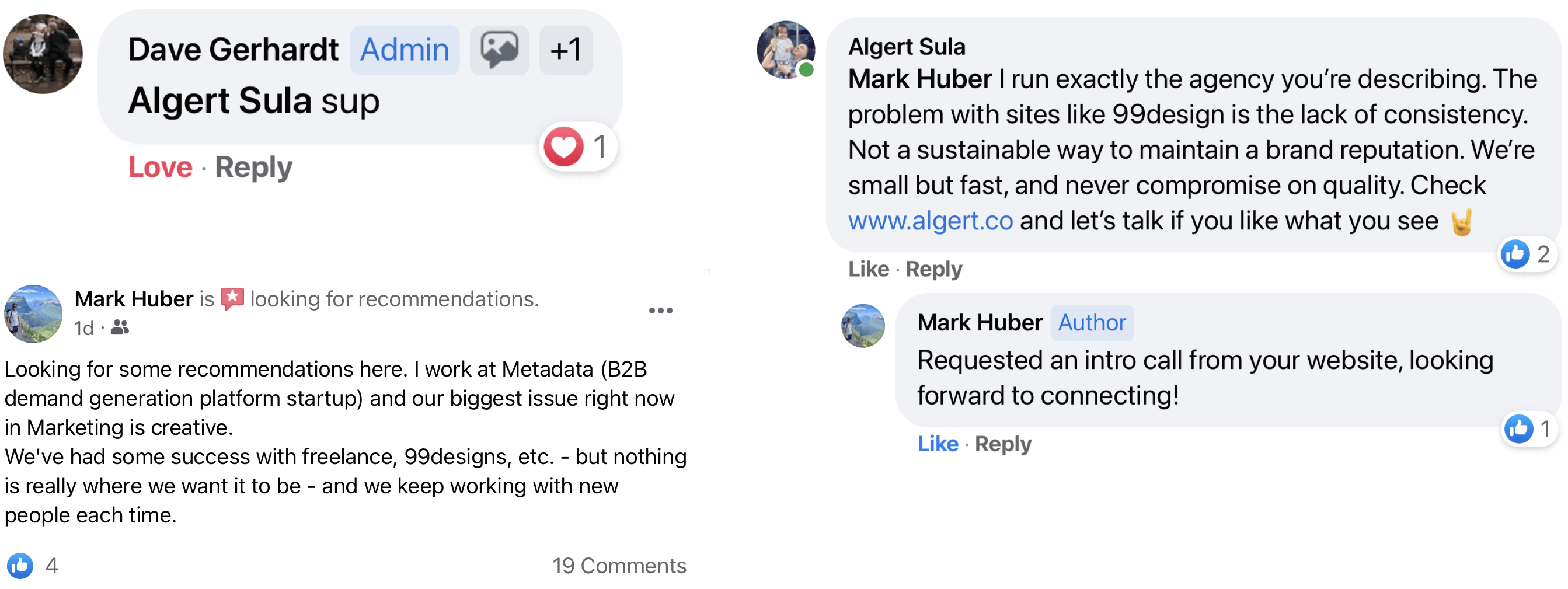Reply to Dave Gerhardt's comment
Screen dimensions: 1568x589
(253, 168)
